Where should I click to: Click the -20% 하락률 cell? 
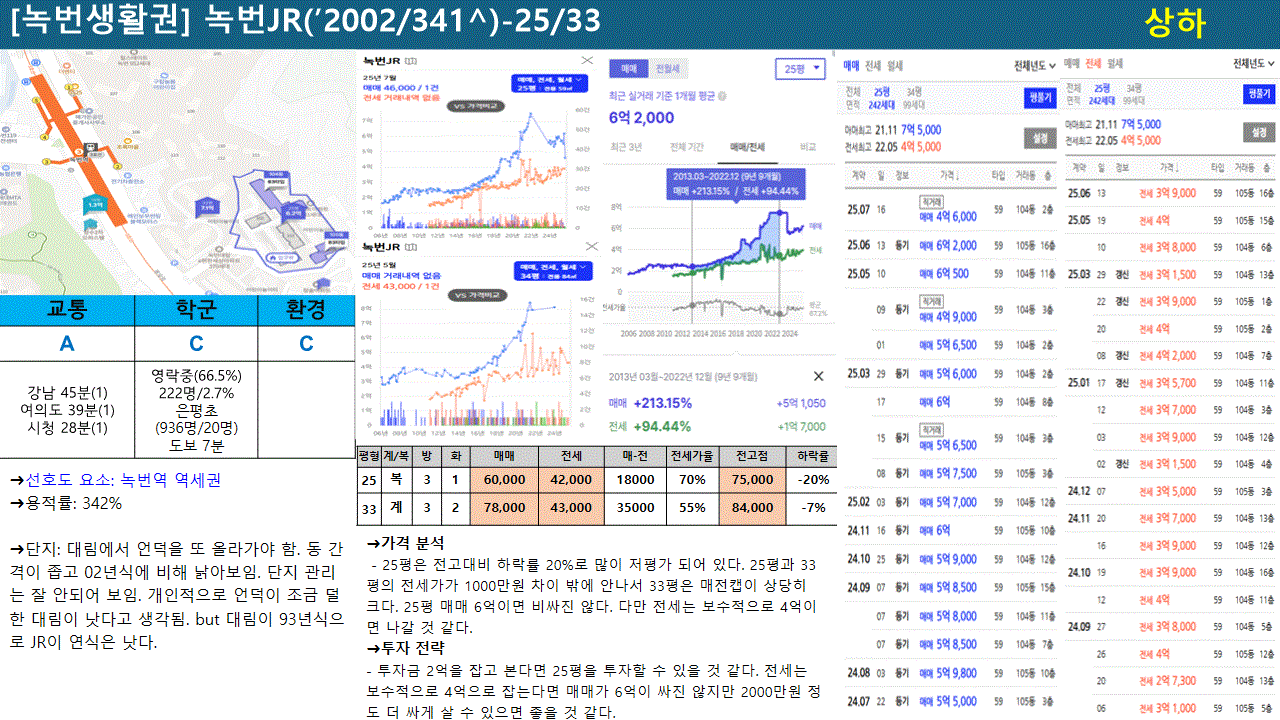tap(811, 480)
